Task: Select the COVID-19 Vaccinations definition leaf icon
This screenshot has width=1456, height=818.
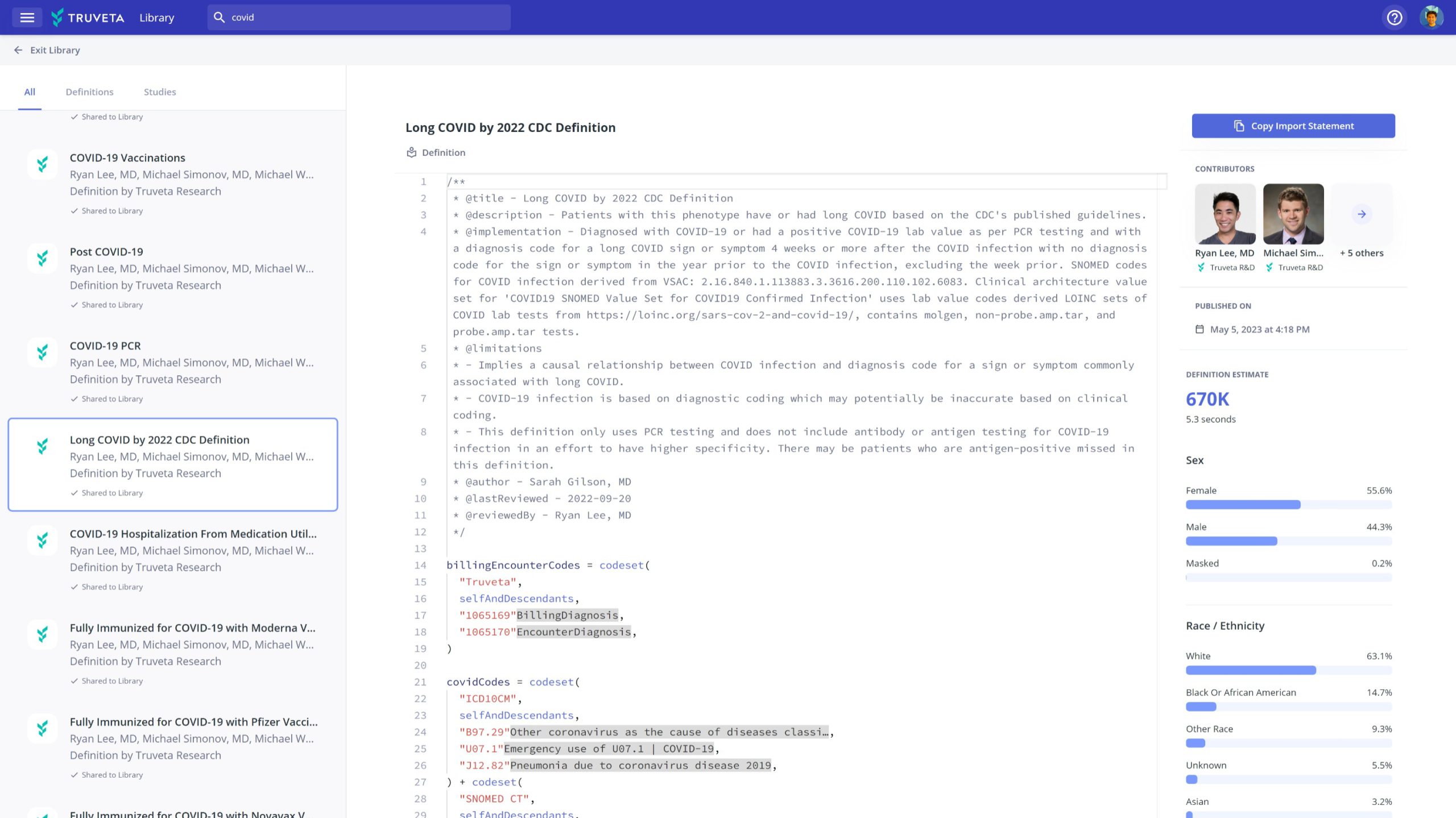Action: (42, 164)
